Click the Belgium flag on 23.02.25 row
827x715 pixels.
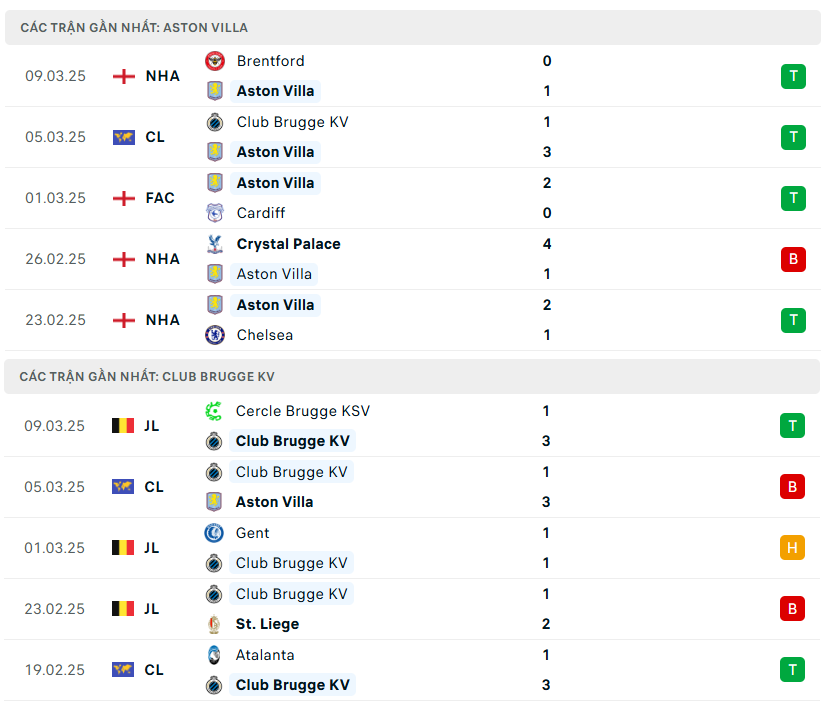coord(123,609)
